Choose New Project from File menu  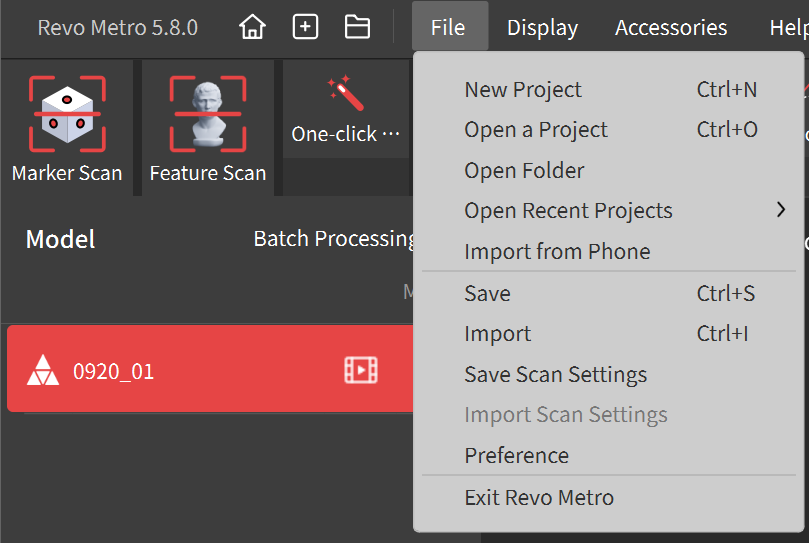pyautogui.click(x=522, y=89)
